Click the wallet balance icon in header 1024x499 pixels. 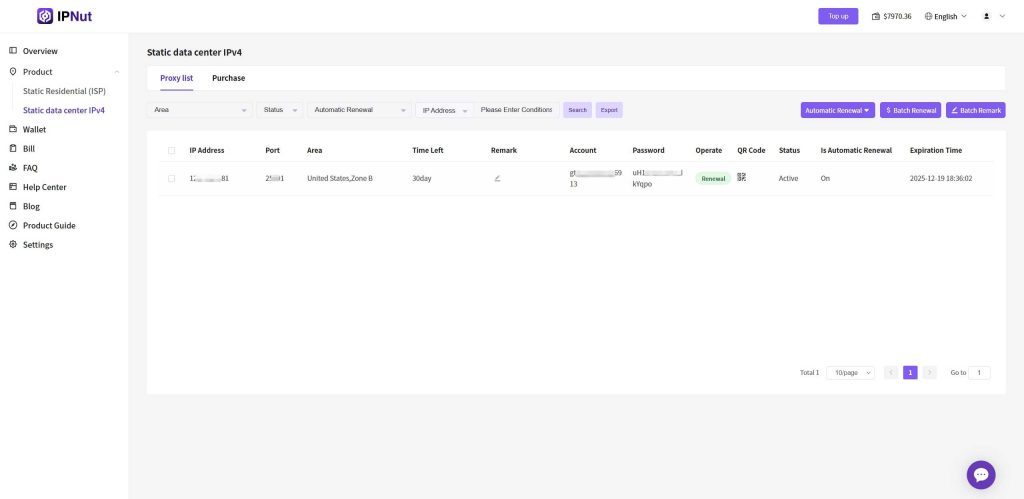tap(876, 17)
